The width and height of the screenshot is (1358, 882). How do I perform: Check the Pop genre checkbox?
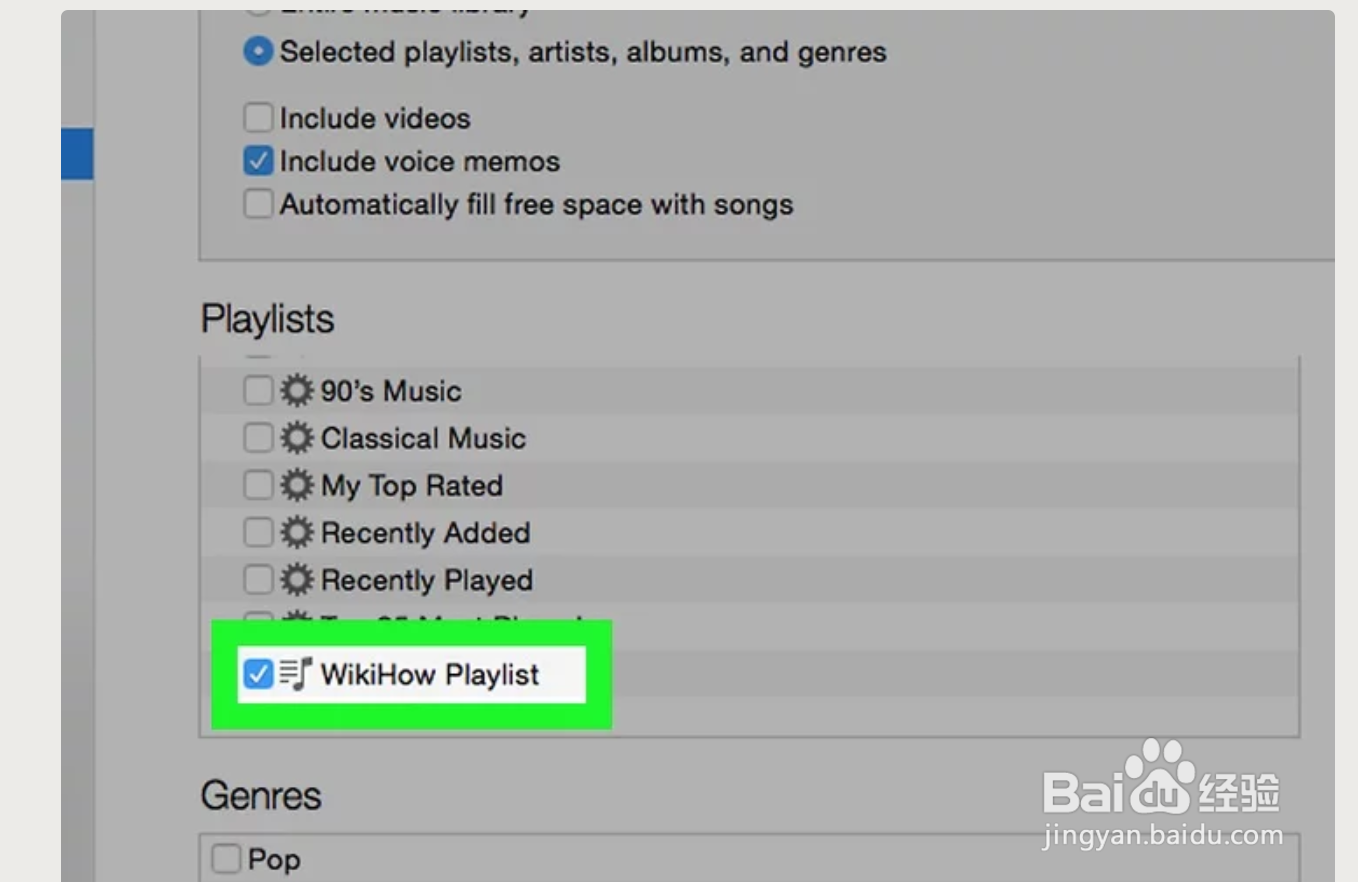[226, 859]
